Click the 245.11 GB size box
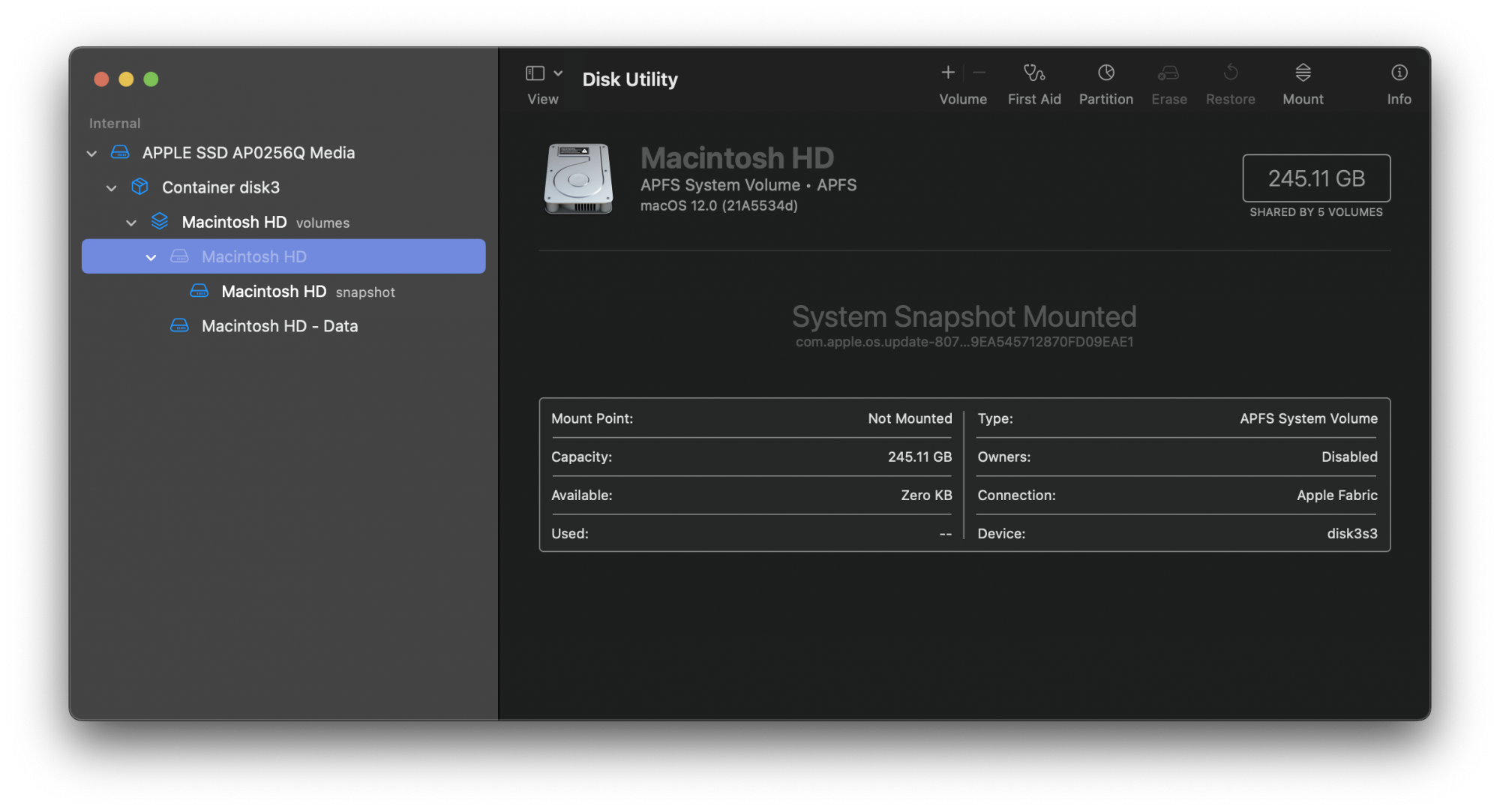Viewport: 1500px width, 812px height. (x=1316, y=178)
